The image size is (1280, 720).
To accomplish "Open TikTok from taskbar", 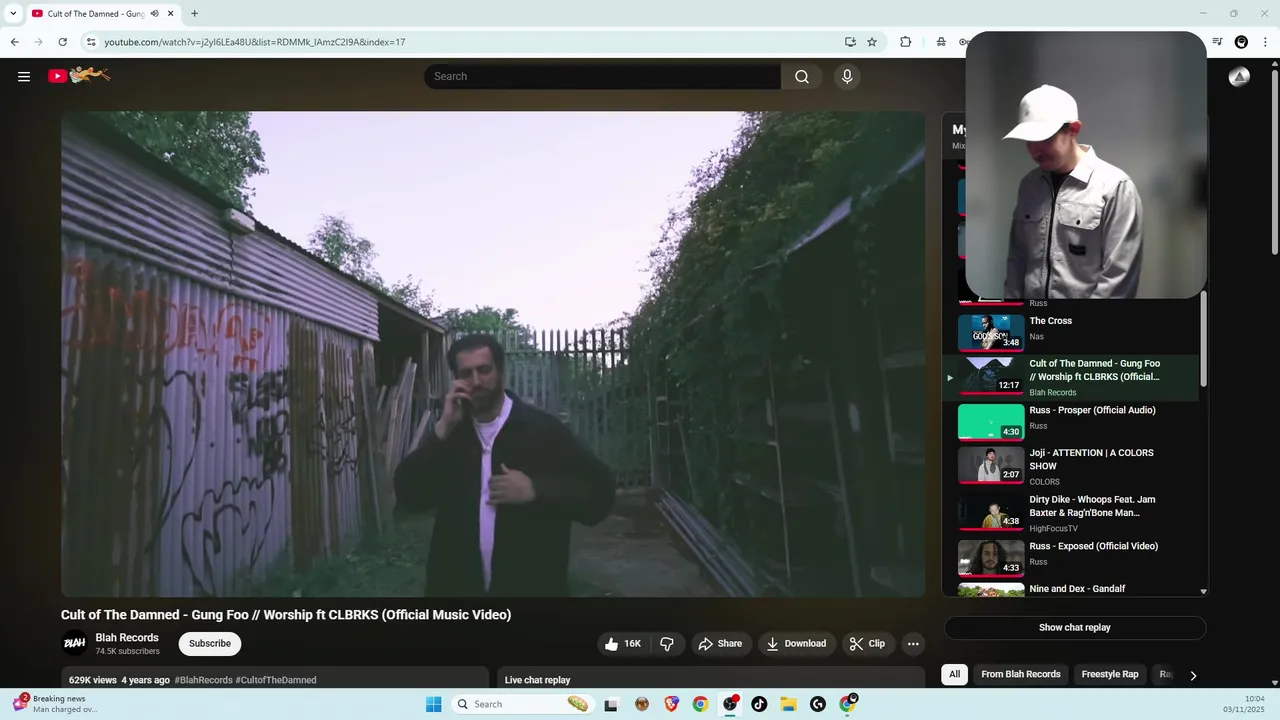I will pos(759,704).
